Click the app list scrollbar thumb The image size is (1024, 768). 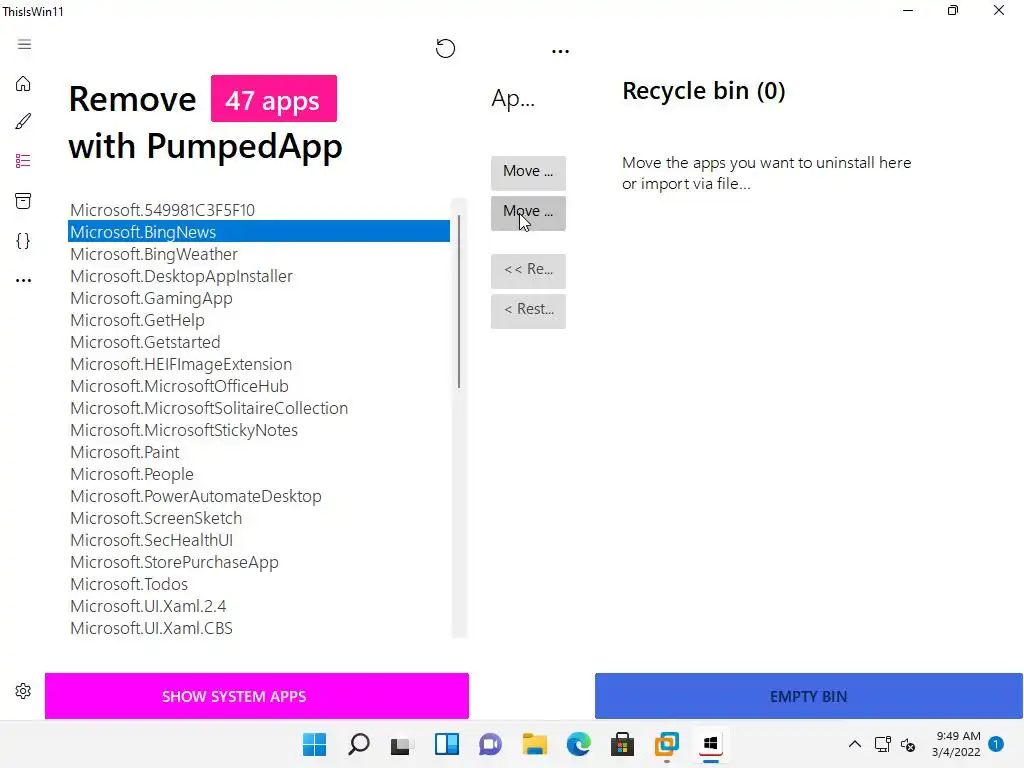click(x=459, y=302)
